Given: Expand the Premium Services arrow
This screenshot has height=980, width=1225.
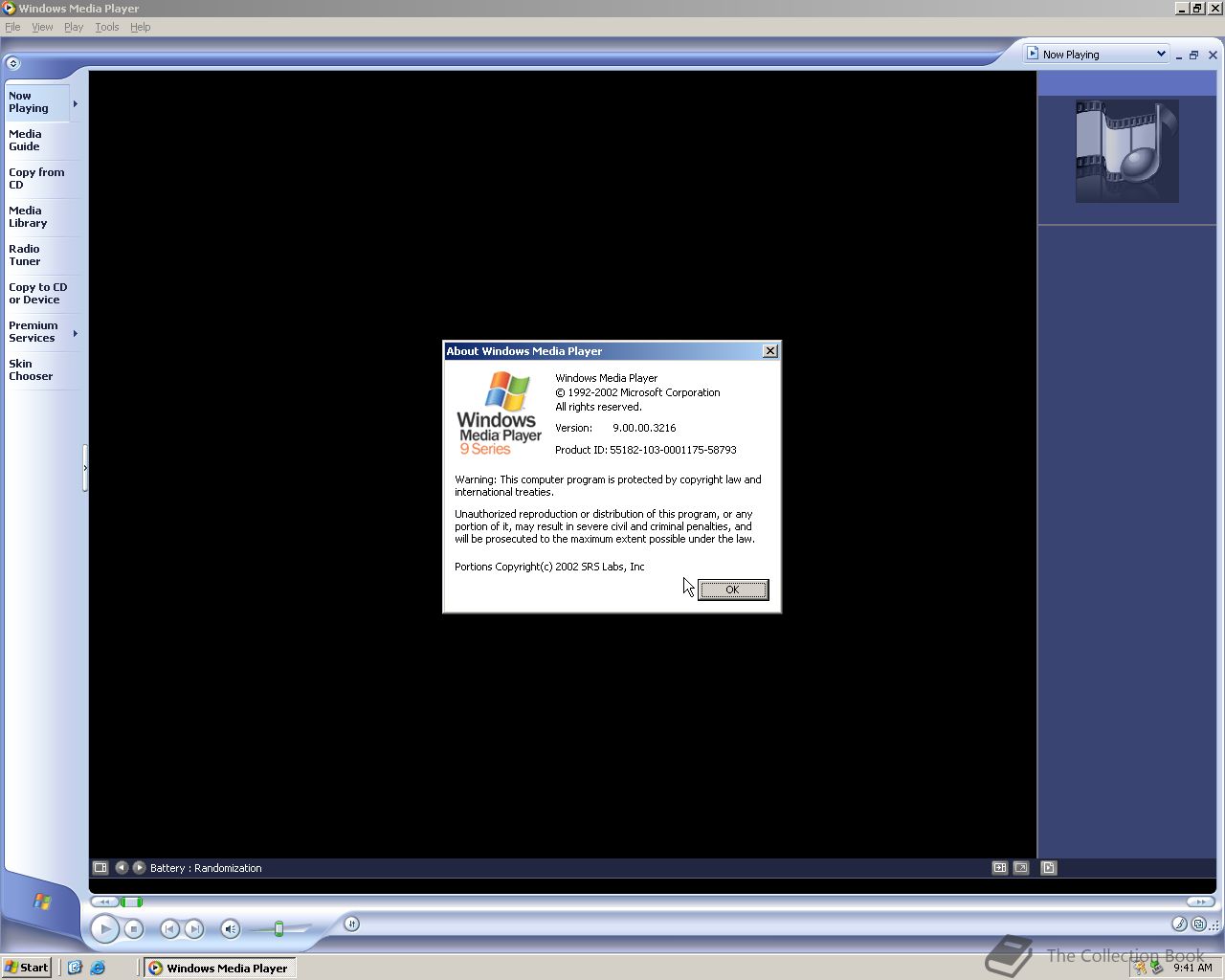Looking at the screenshot, I should (x=76, y=333).
